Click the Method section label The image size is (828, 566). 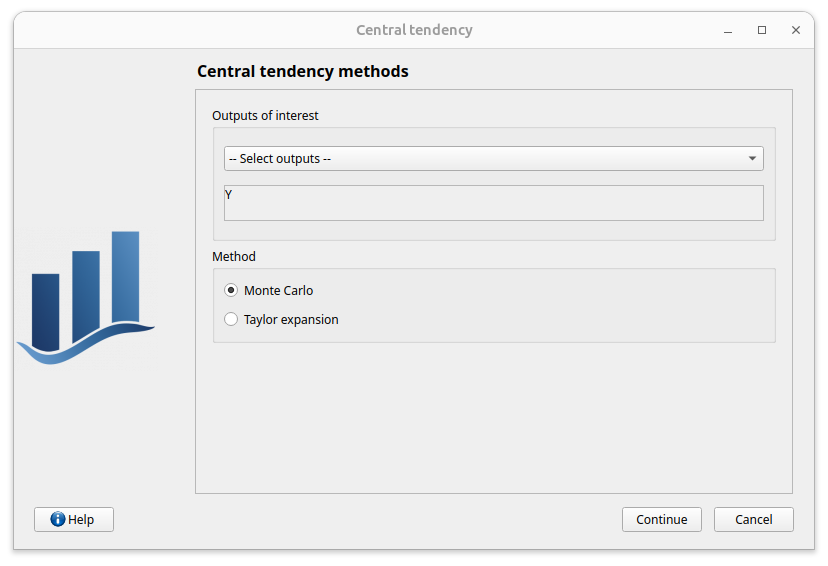click(233, 257)
